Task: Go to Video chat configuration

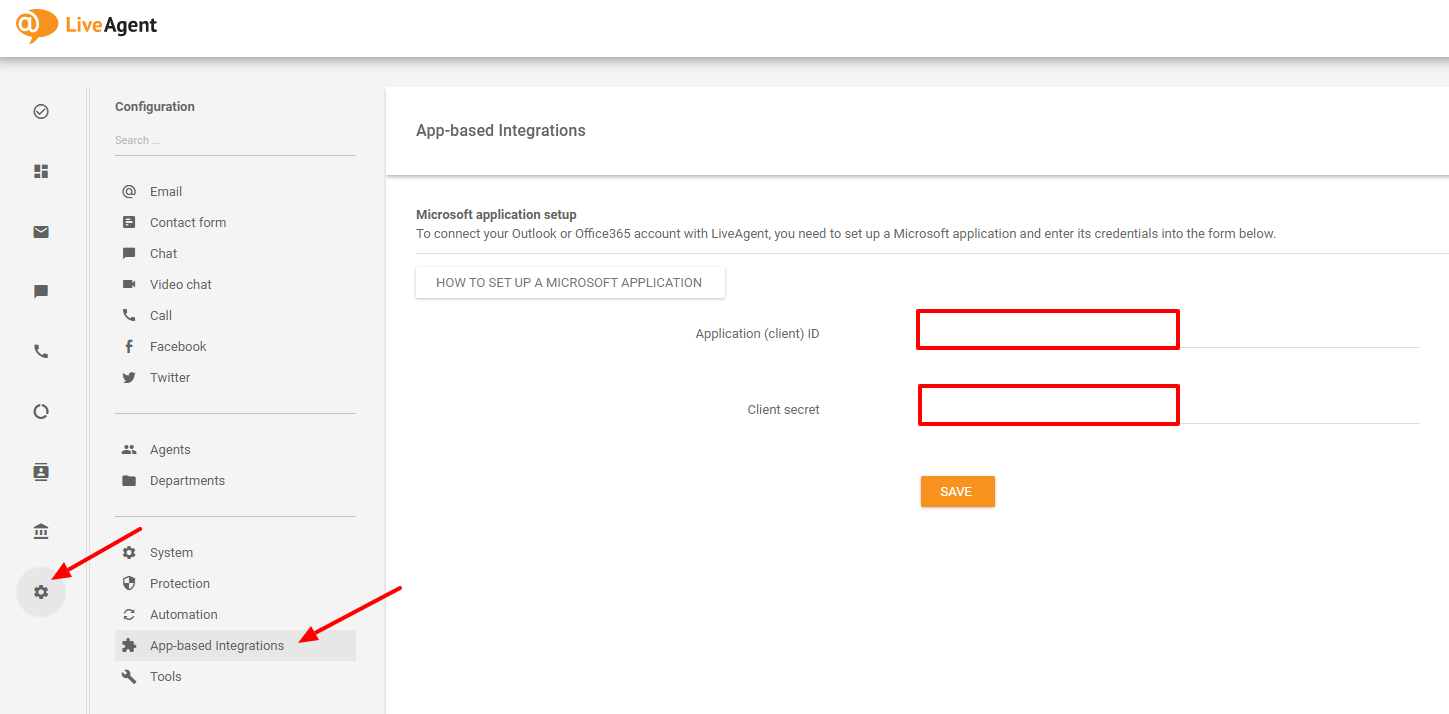Action: point(181,285)
